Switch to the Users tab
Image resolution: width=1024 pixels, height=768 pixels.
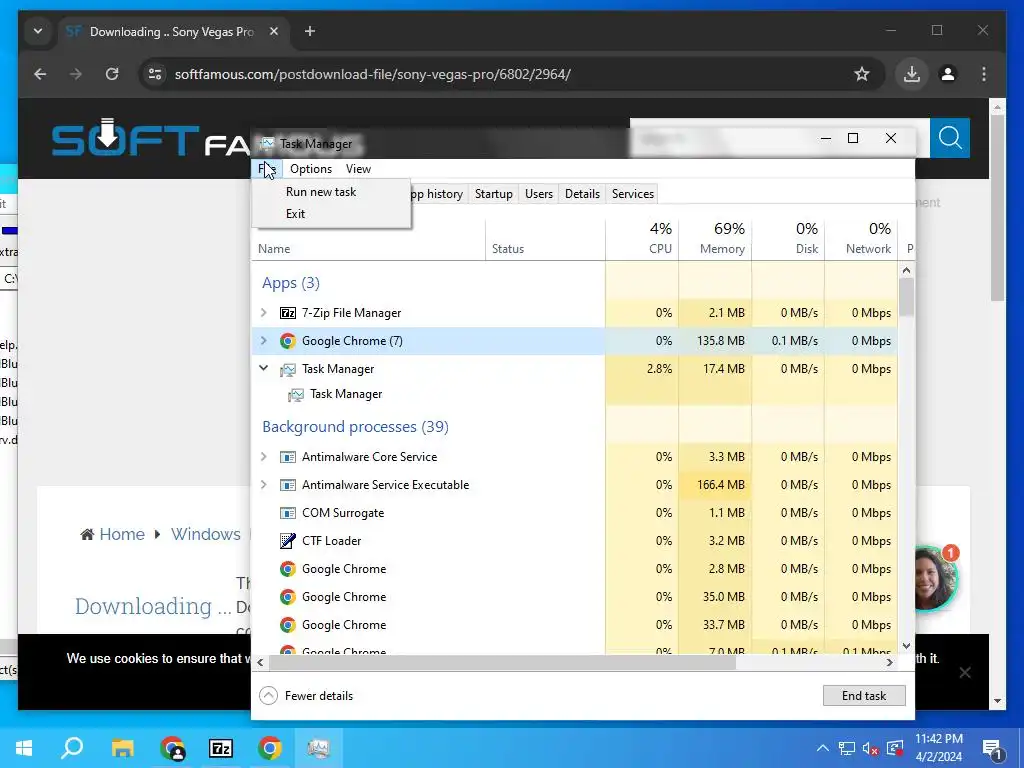539,194
